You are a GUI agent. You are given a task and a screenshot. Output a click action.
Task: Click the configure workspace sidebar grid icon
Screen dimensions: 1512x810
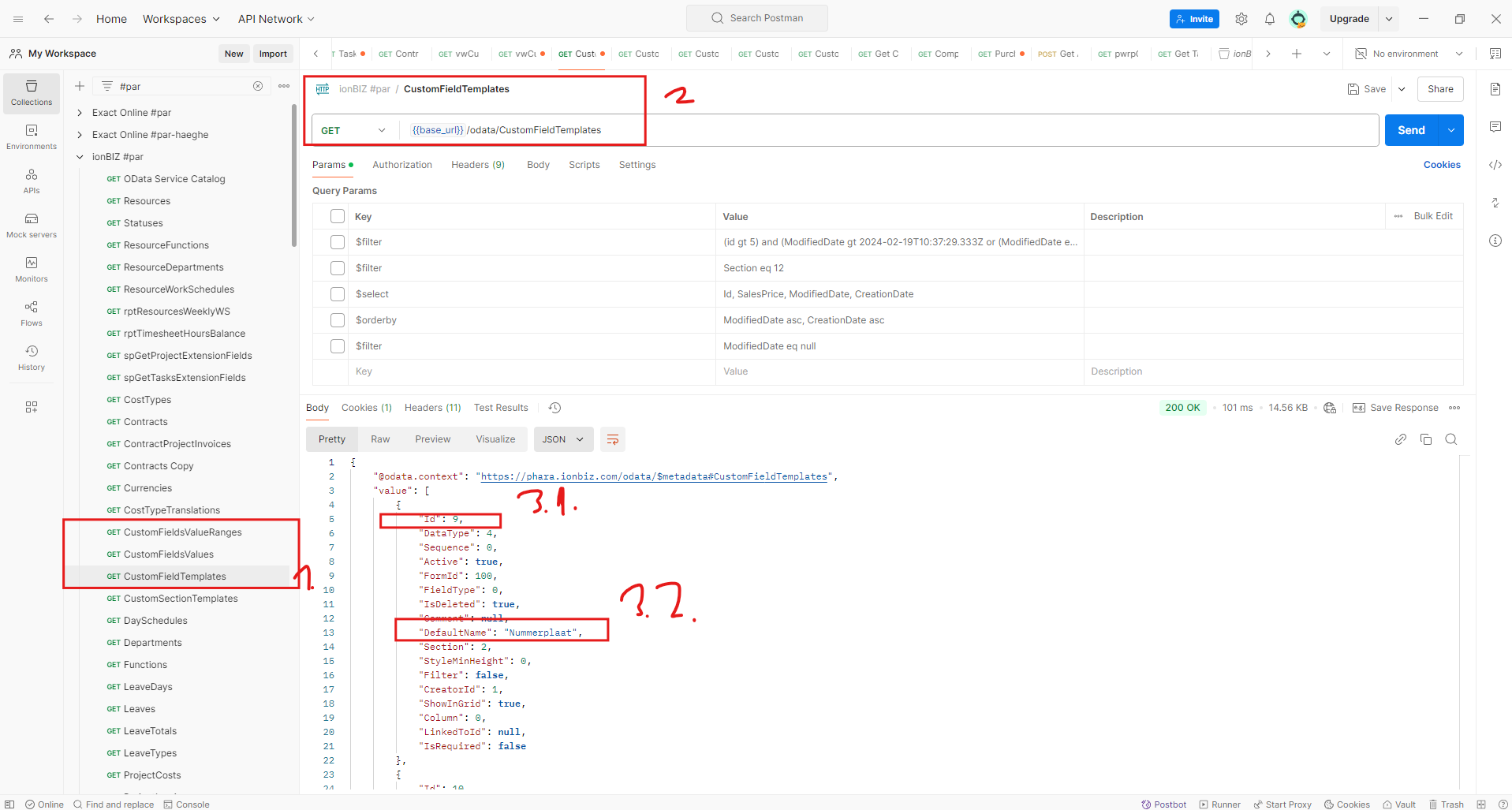tap(32, 407)
